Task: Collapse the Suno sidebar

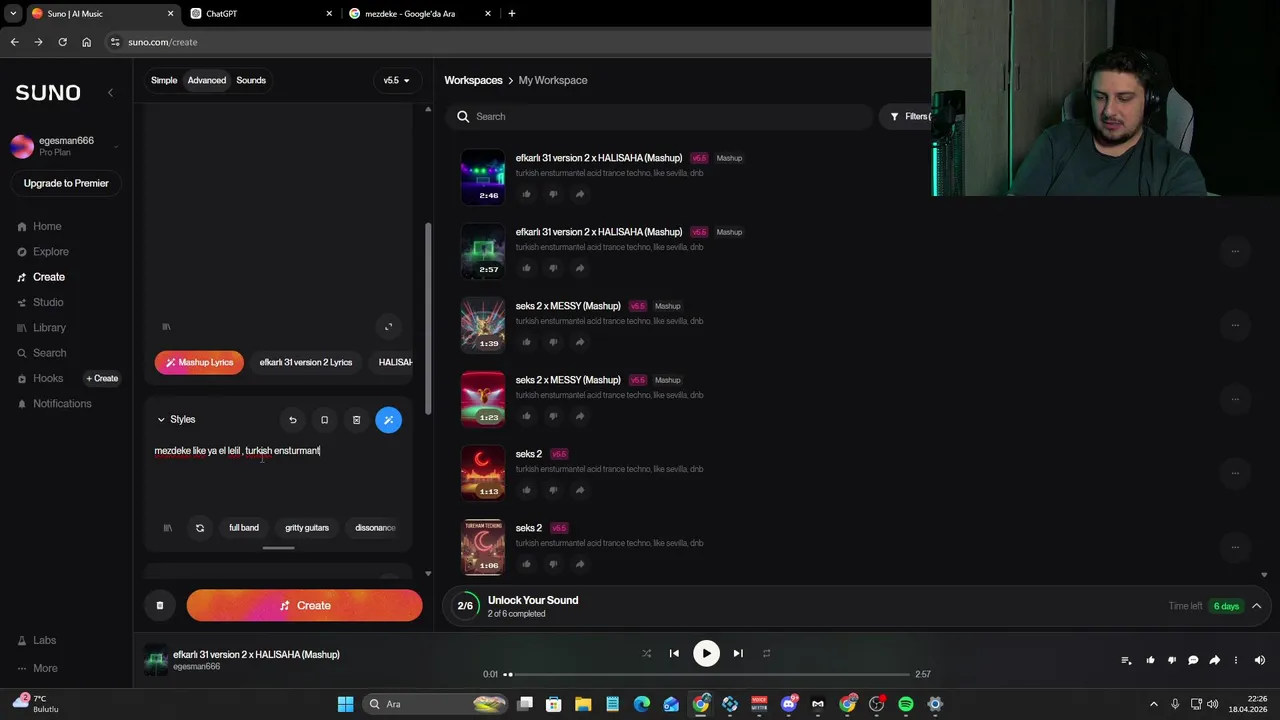Action: 110,92
